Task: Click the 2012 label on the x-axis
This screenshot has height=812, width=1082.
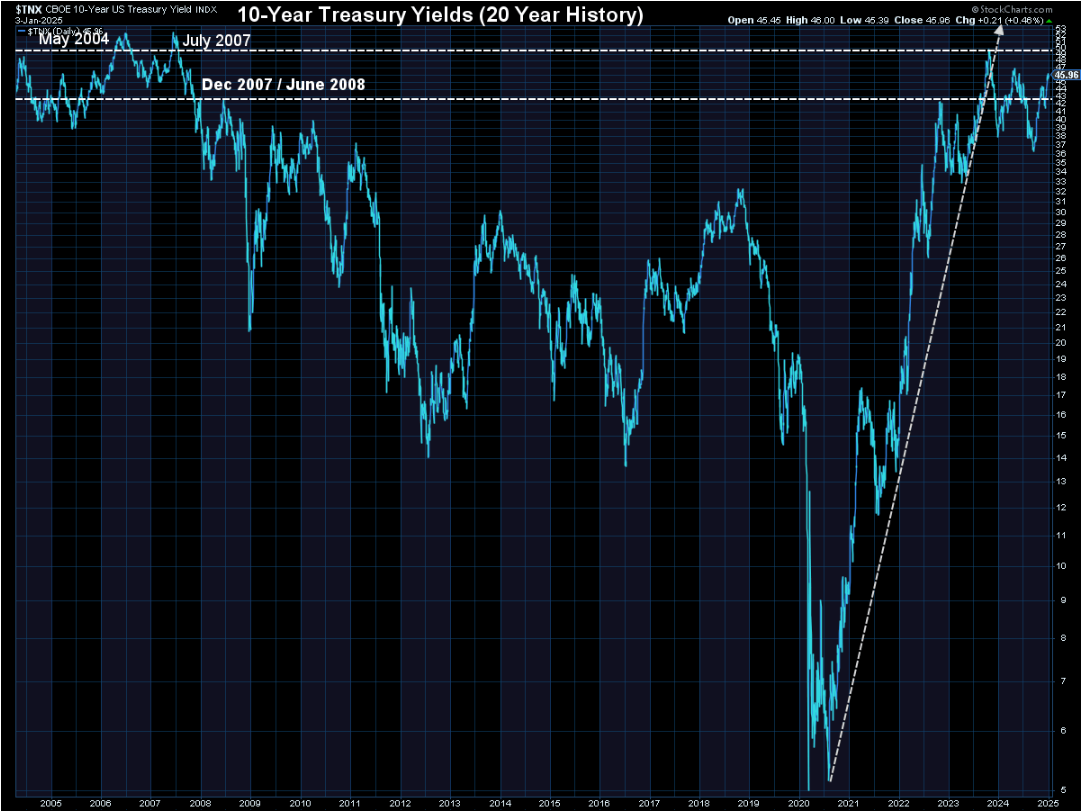Action: pos(400,803)
